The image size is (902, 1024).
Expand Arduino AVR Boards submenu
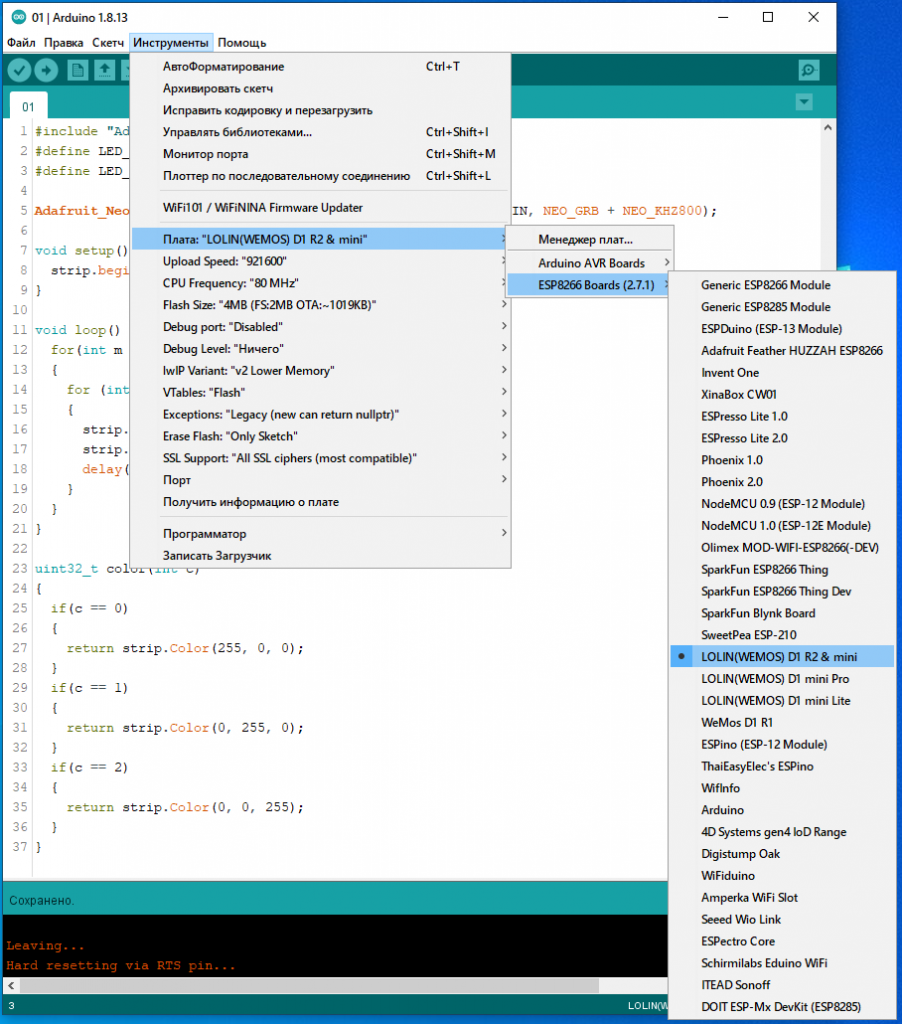(x=590, y=264)
